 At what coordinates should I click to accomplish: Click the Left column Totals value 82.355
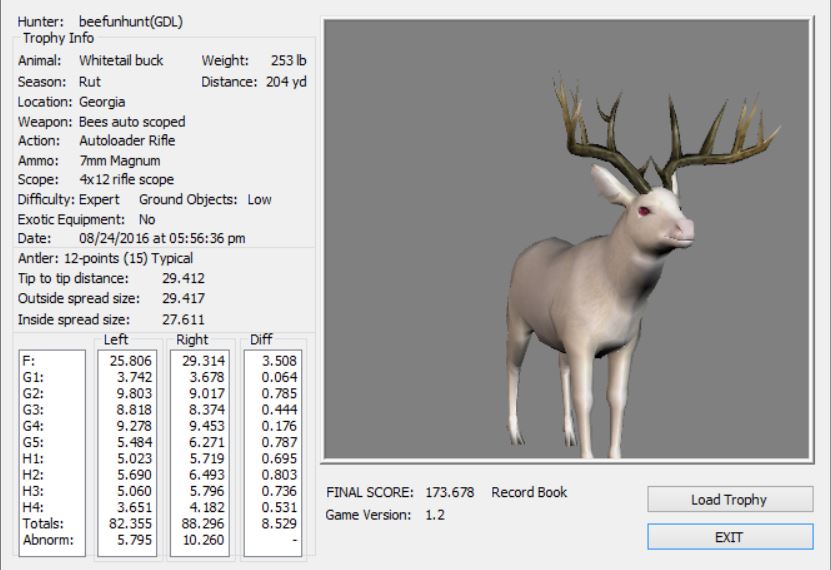(131, 523)
